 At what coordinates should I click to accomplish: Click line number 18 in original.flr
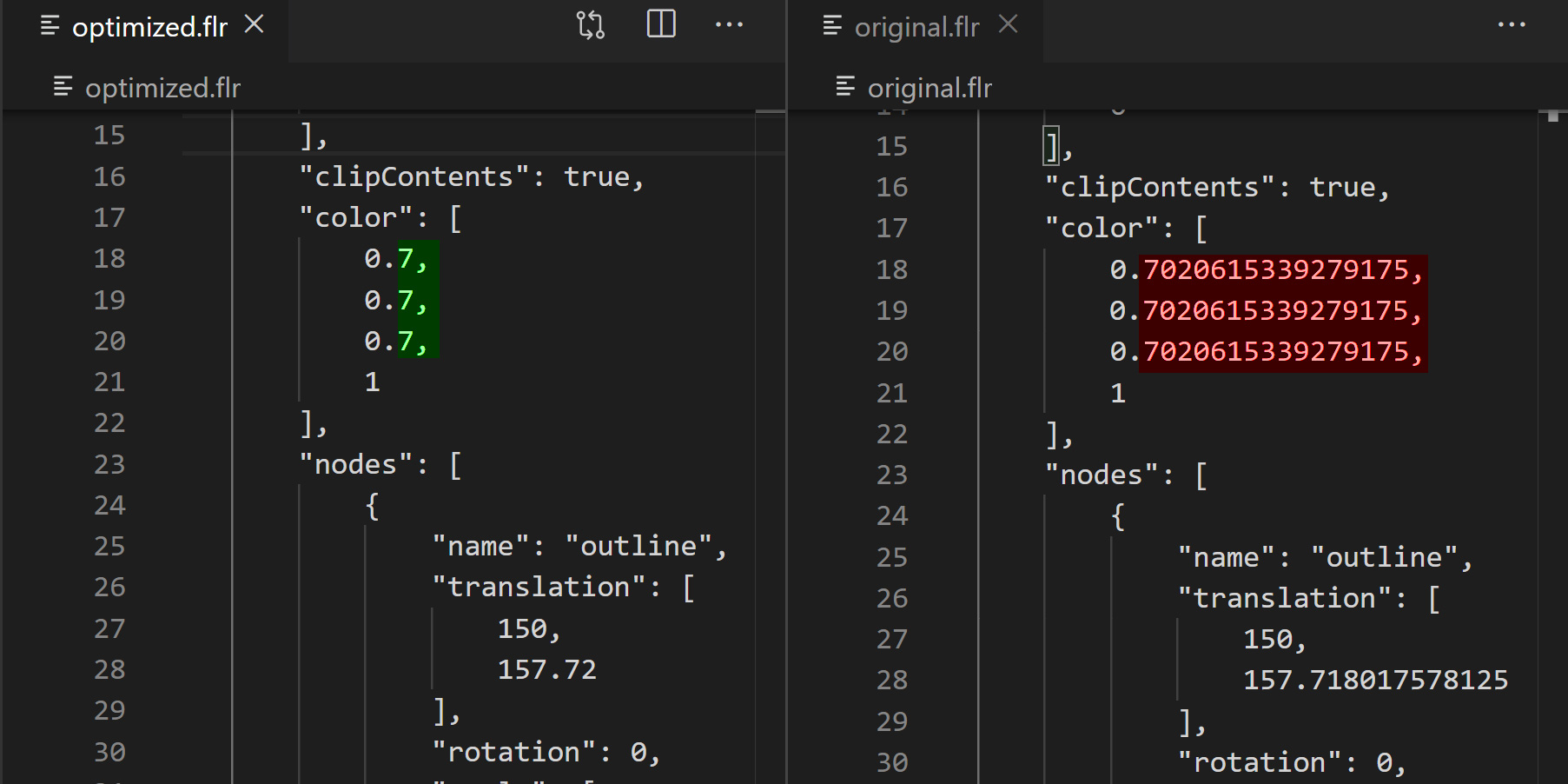(892, 269)
